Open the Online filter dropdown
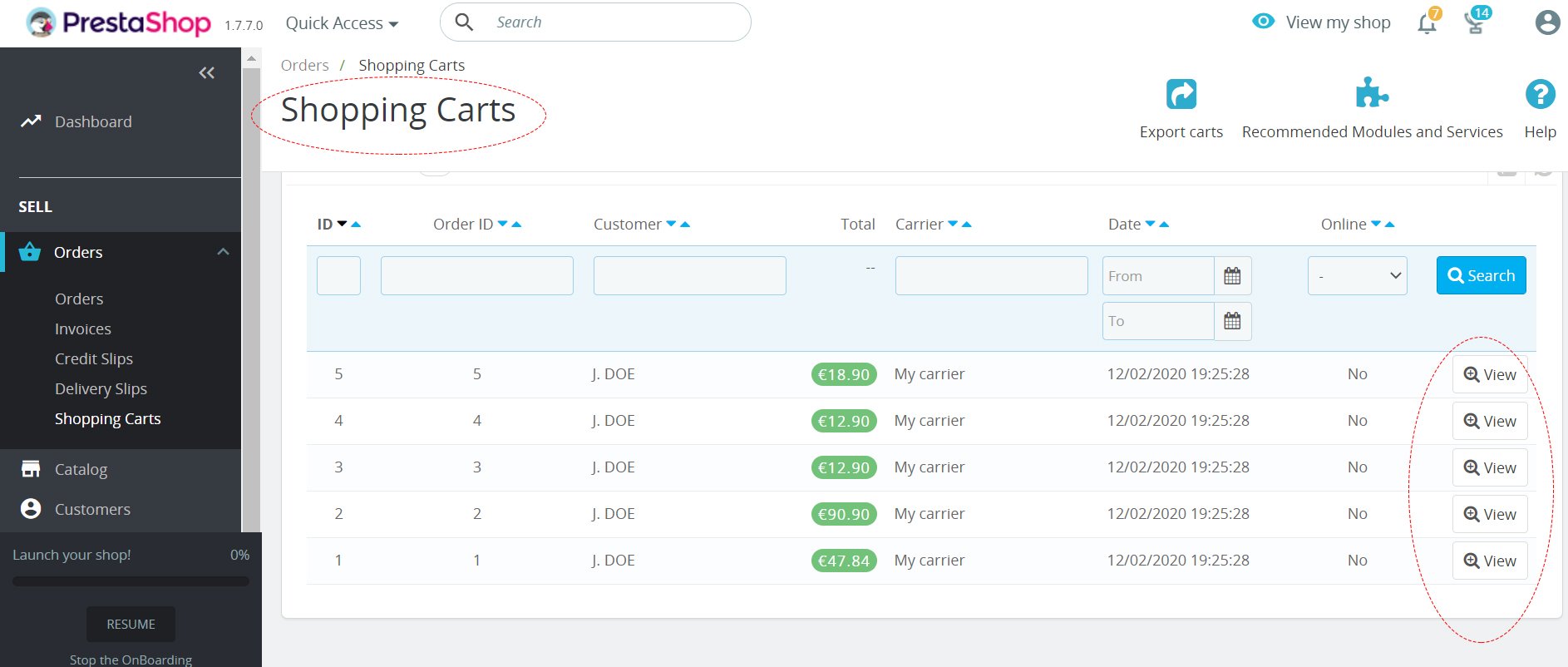The height and width of the screenshot is (667, 1568). pos(1357,276)
